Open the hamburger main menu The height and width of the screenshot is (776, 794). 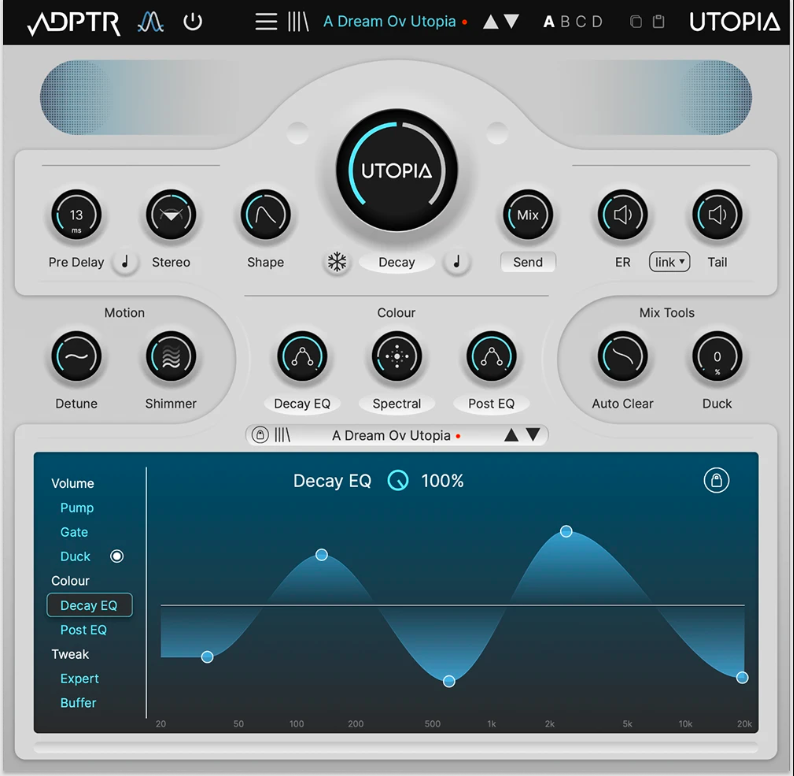click(x=266, y=22)
